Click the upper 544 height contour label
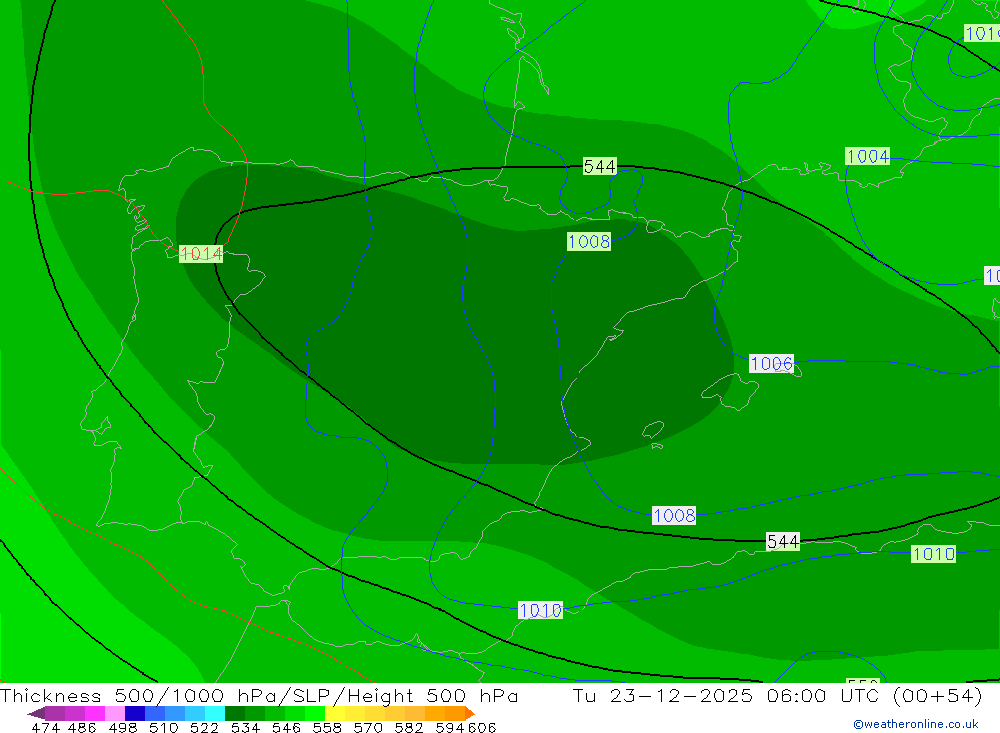Image resolution: width=1000 pixels, height=733 pixels. point(599,167)
